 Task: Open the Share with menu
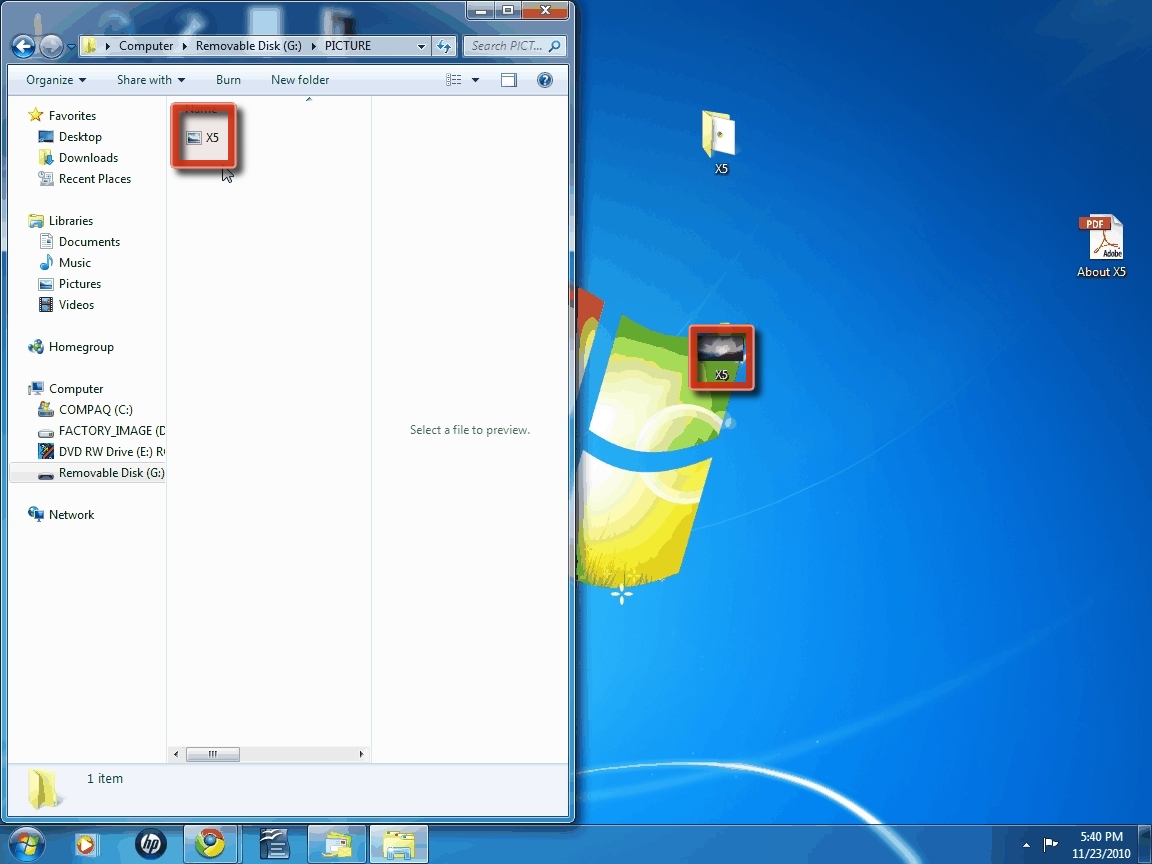tap(151, 79)
